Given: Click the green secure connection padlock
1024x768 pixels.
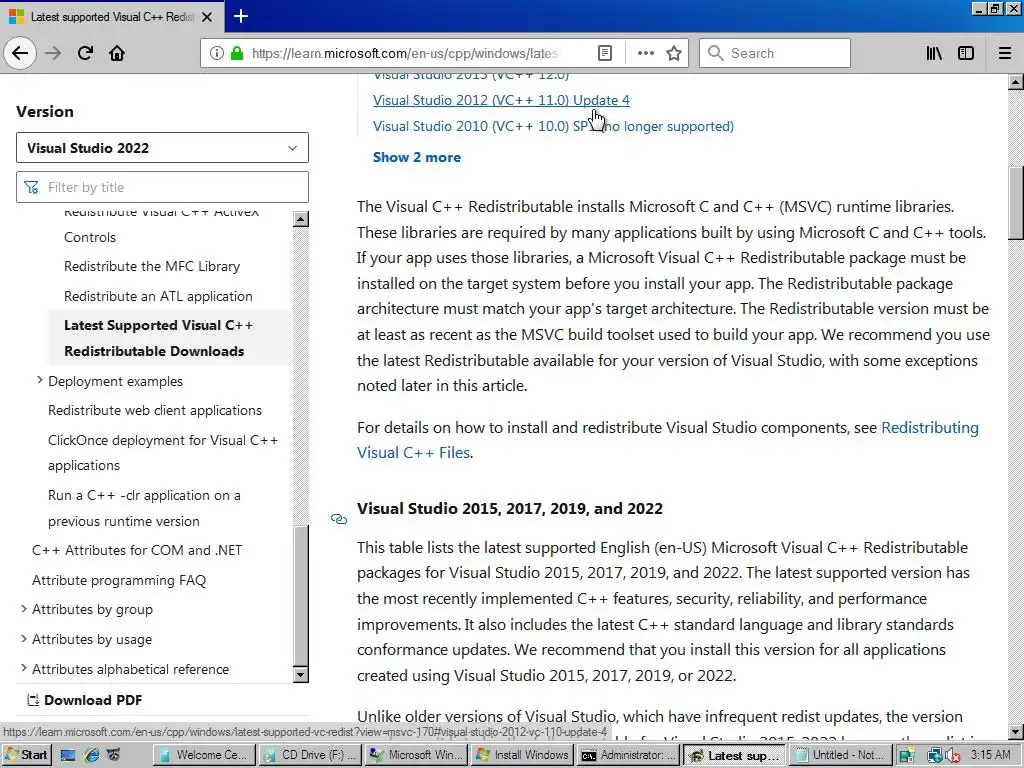Looking at the screenshot, I should pos(237,53).
